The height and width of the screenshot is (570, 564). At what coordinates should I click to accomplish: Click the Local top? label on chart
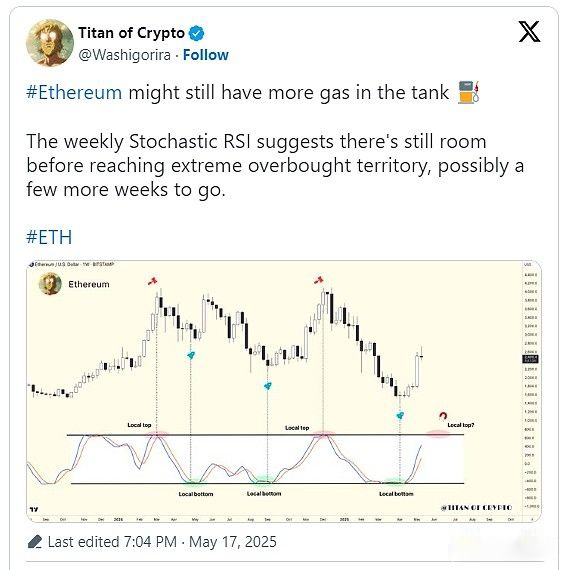460,425
